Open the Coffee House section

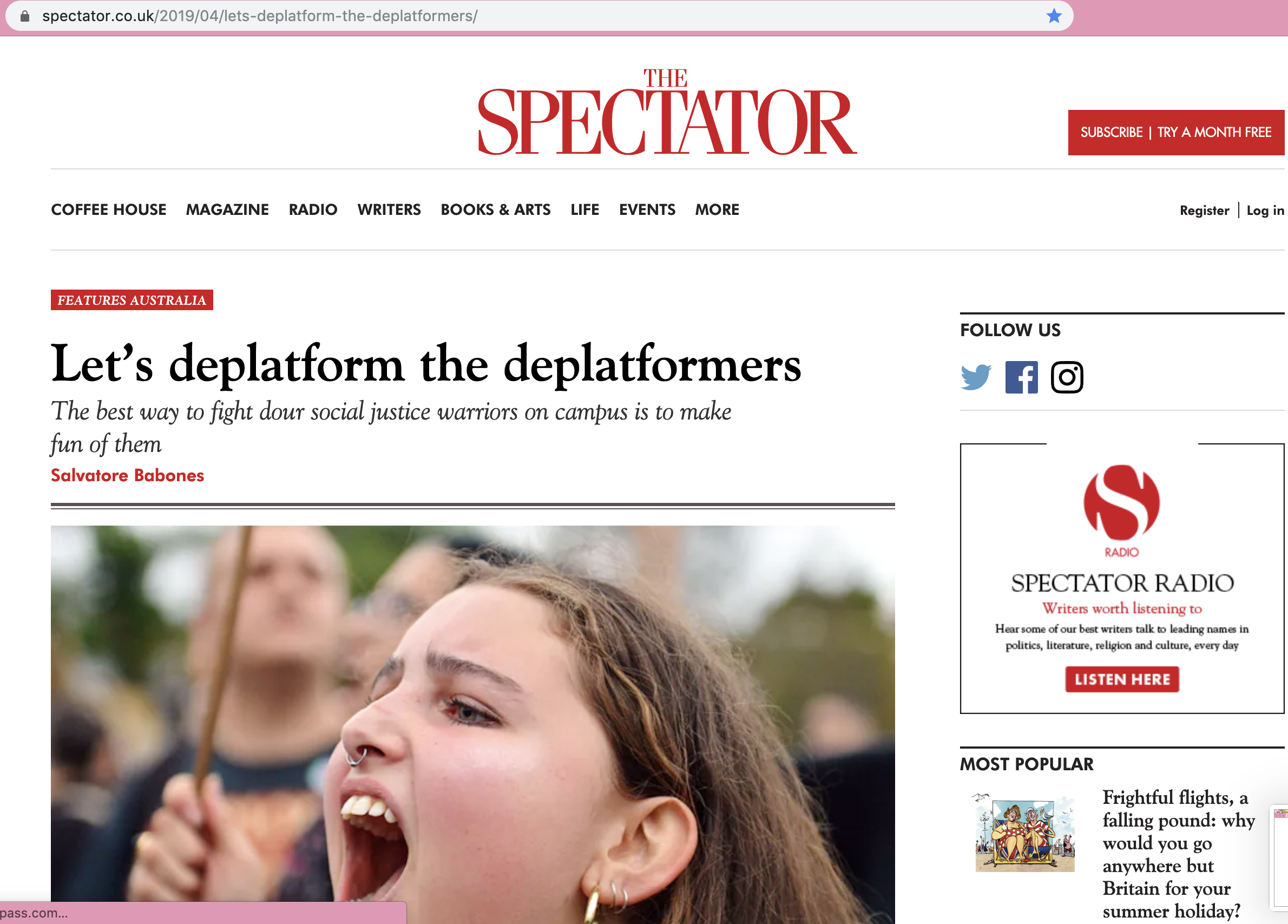(x=108, y=210)
